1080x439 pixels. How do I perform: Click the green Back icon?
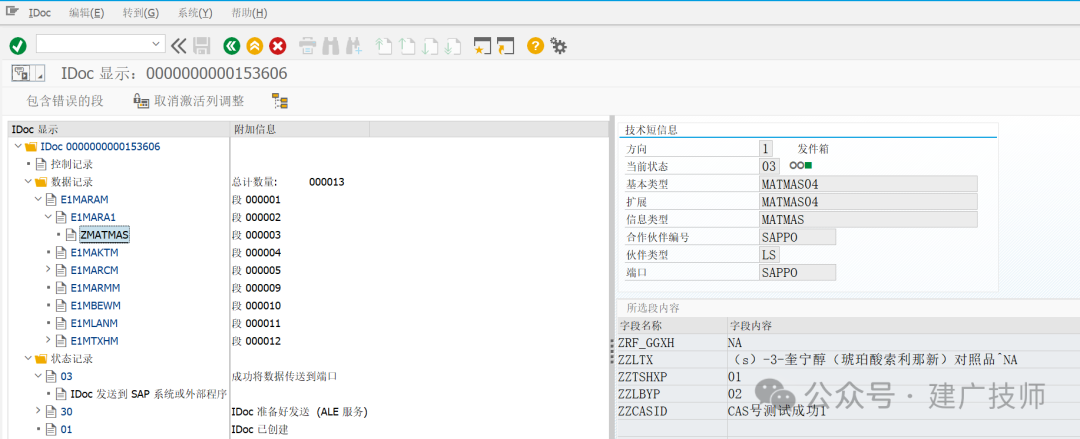pyautogui.click(x=232, y=46)
